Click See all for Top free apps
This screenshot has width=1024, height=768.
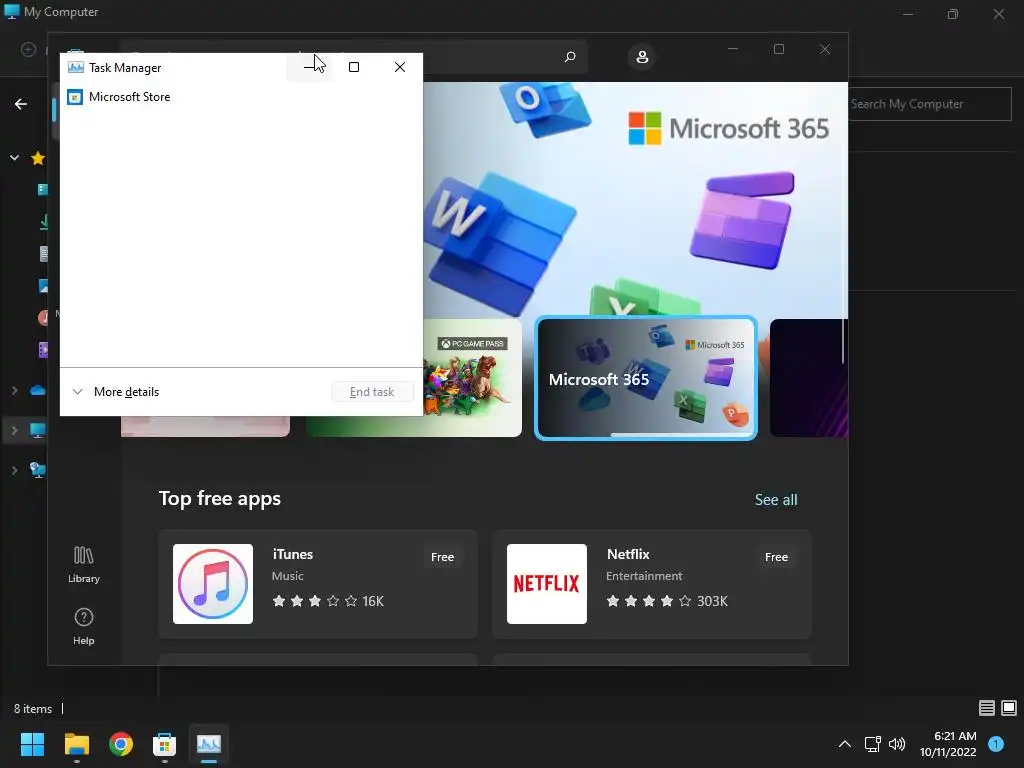tap(776, 500)
